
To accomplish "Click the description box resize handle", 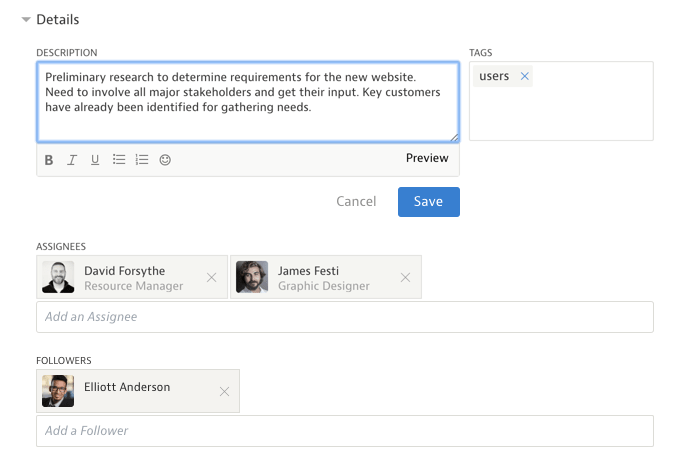I will tap(454, 137).
